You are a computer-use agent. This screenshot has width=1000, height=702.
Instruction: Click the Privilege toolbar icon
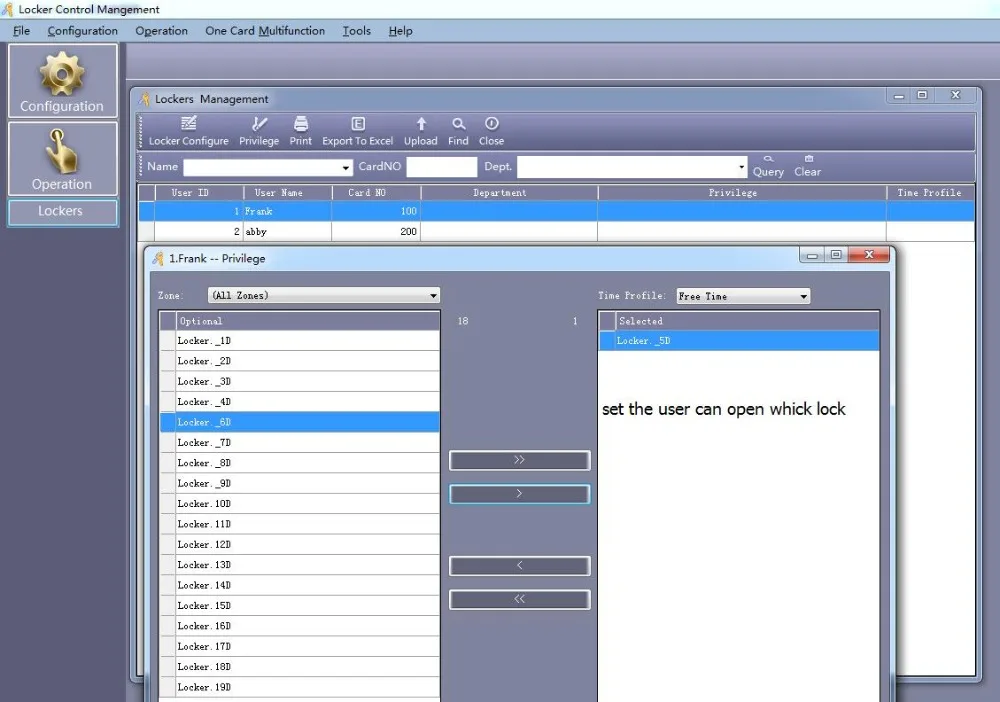click(259, 131)
